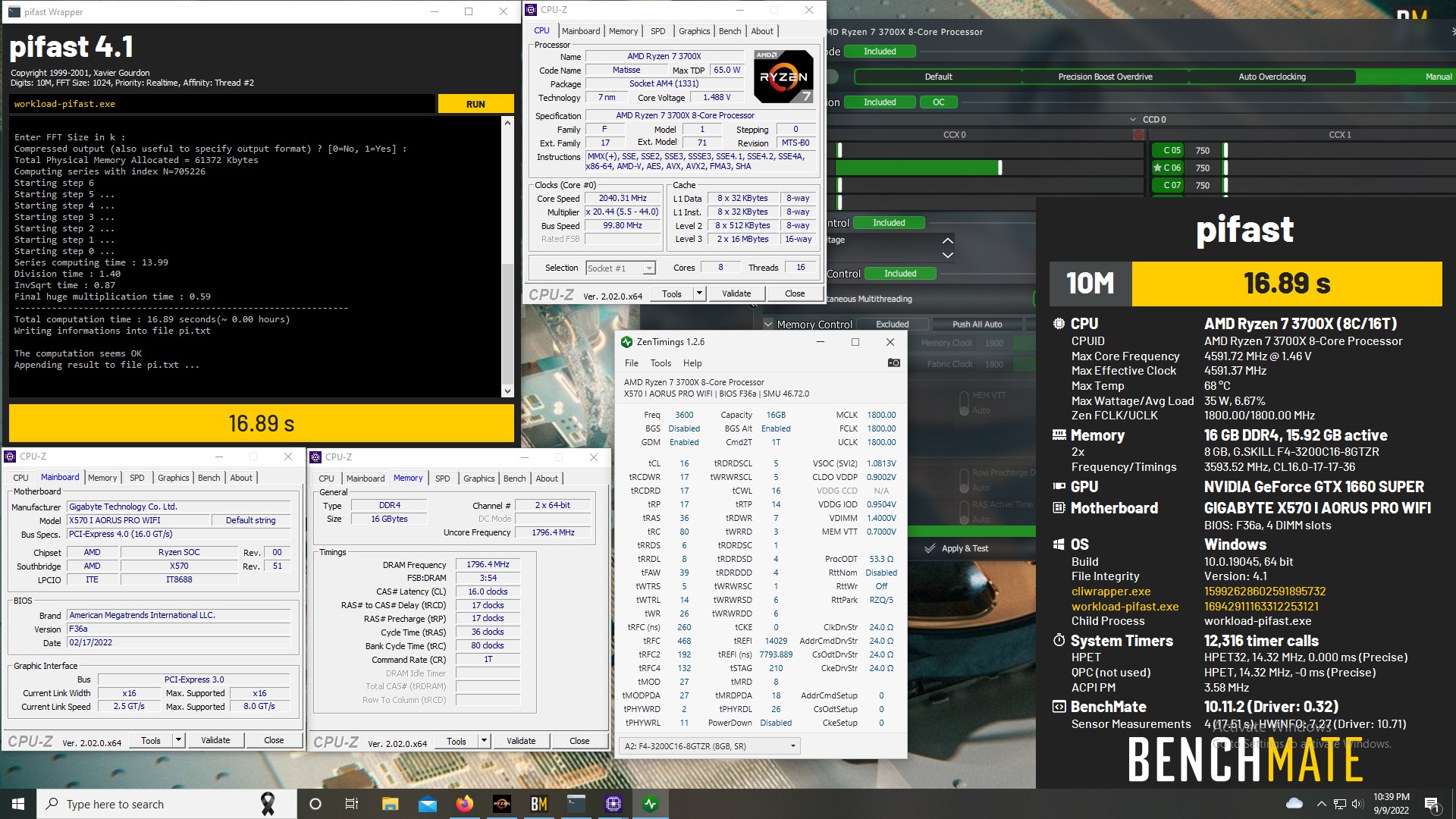Click the ZenTimings title bar app icon
The image size is (1456, 819).
pos(626,342)
